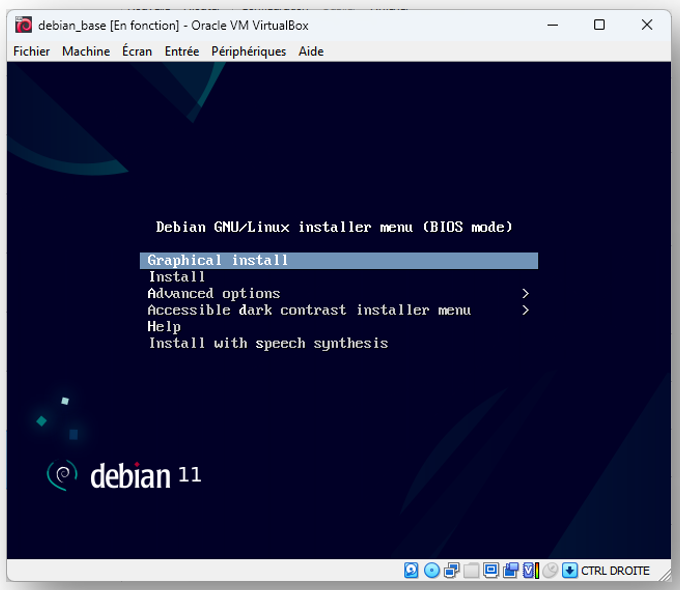Screen dimensions: 680x590
Task: Open the Machine menu
Action: [x=86, y=51]
